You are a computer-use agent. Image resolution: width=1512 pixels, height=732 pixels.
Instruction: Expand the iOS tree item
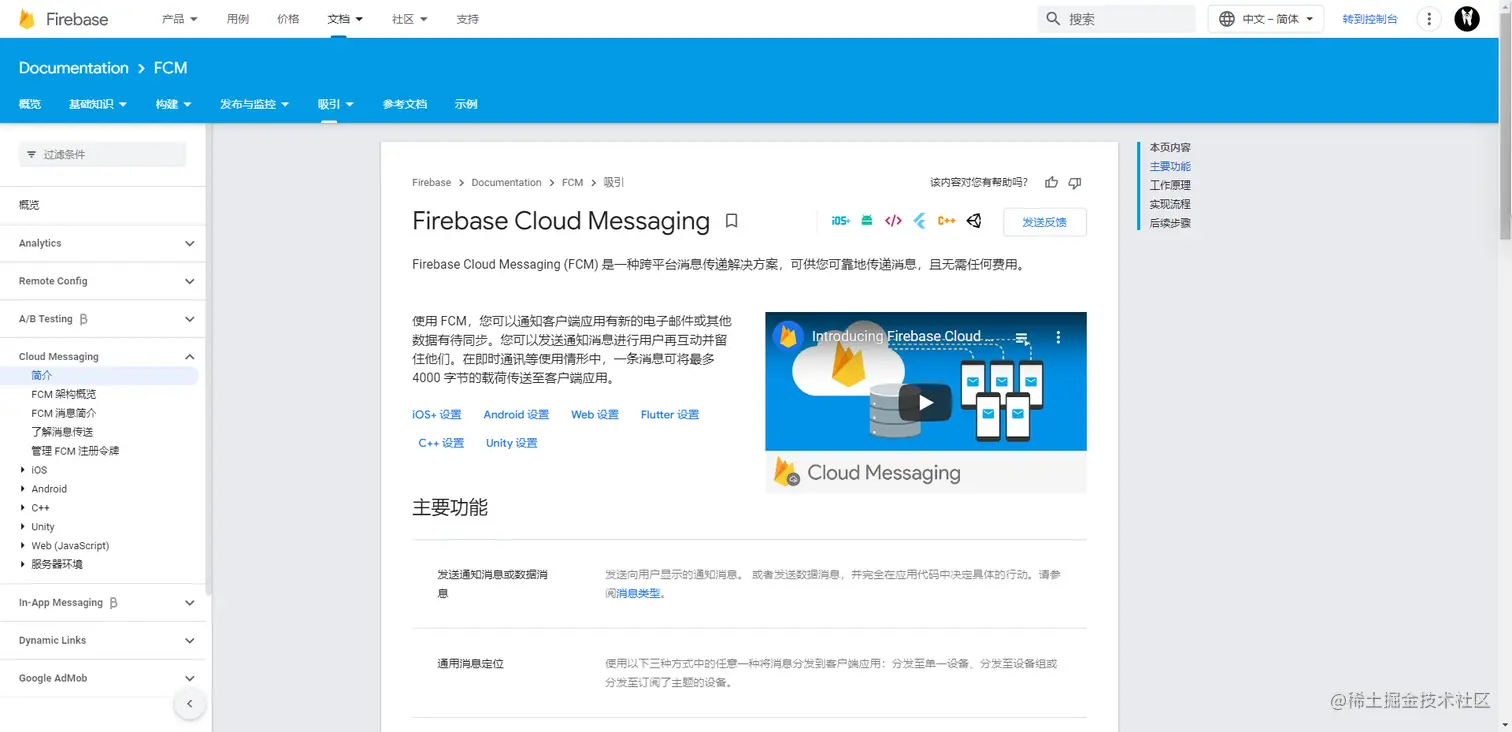point(23,470)
